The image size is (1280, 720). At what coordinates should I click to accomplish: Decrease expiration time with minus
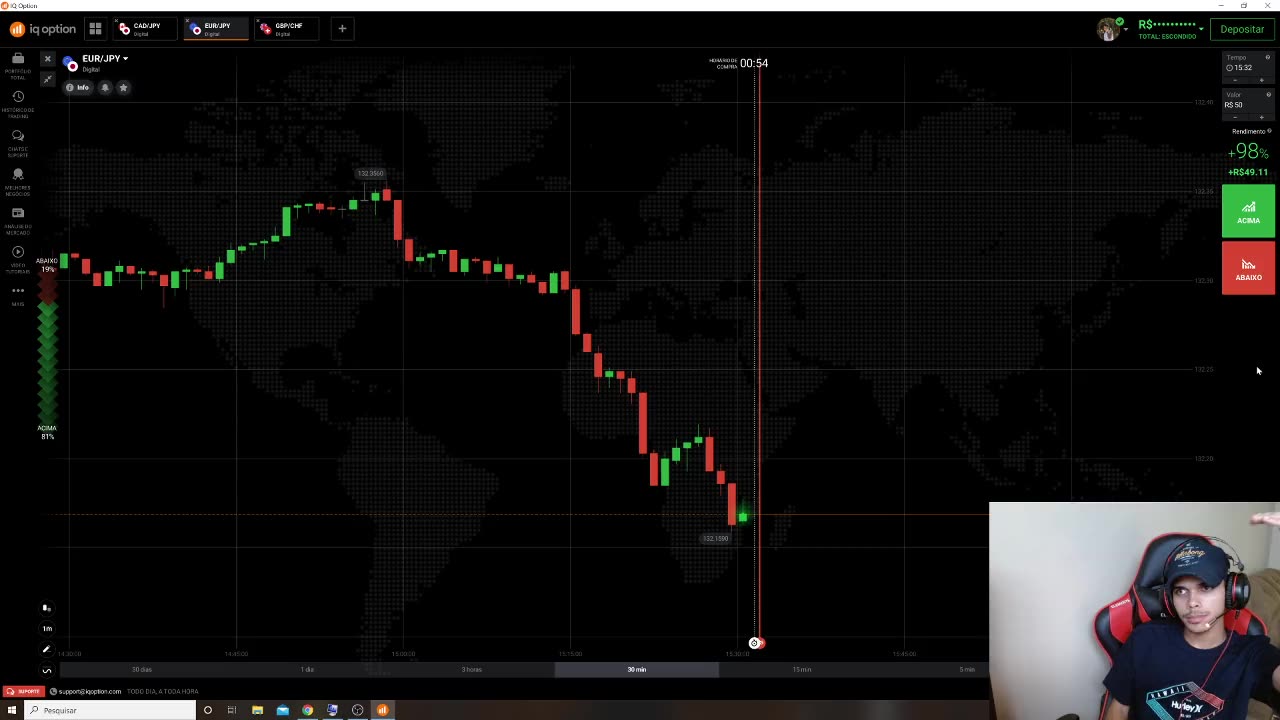(1235, 80)
